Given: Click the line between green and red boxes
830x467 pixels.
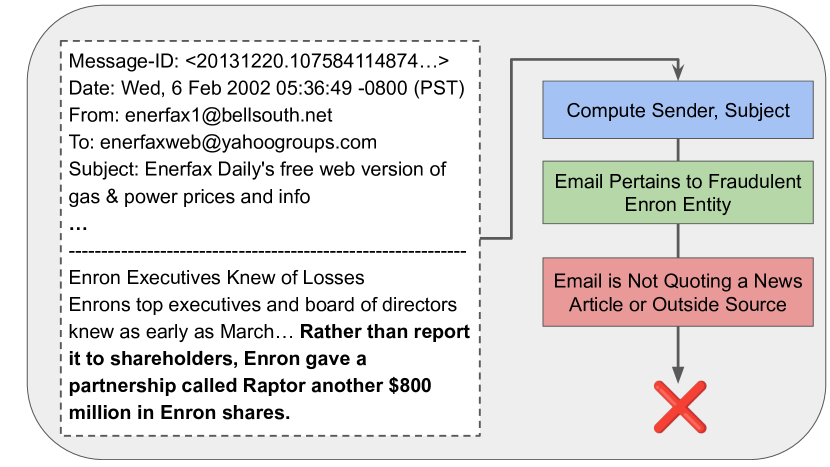Looking at the screenshot, I should [678, 240].
